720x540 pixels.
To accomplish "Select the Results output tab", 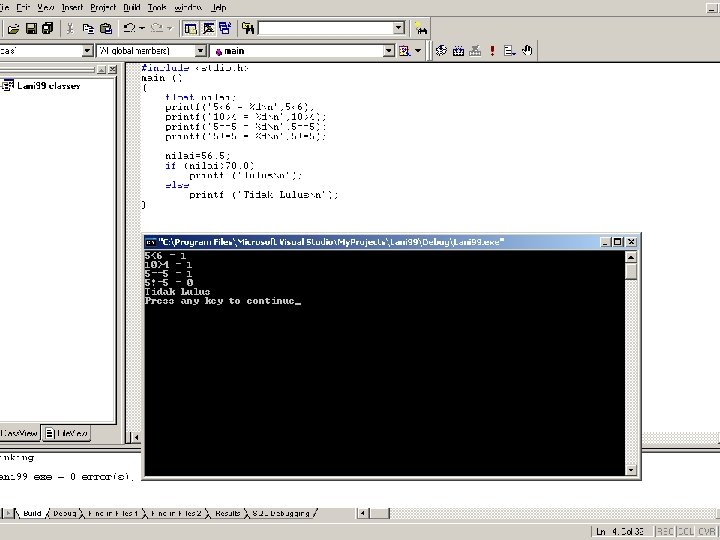I will click(227, 513).
